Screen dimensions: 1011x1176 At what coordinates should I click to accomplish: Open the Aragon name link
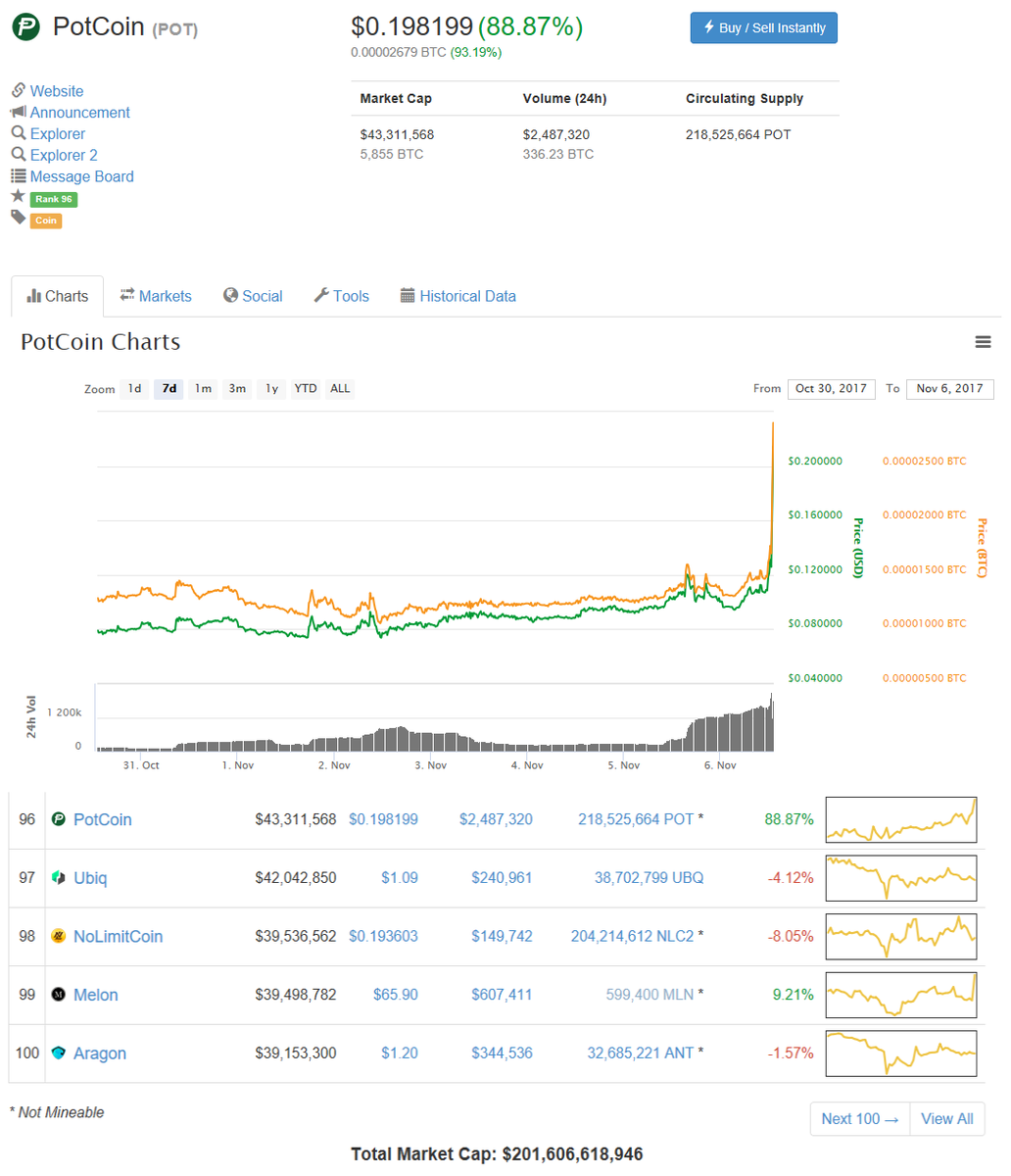point(100,1053)
